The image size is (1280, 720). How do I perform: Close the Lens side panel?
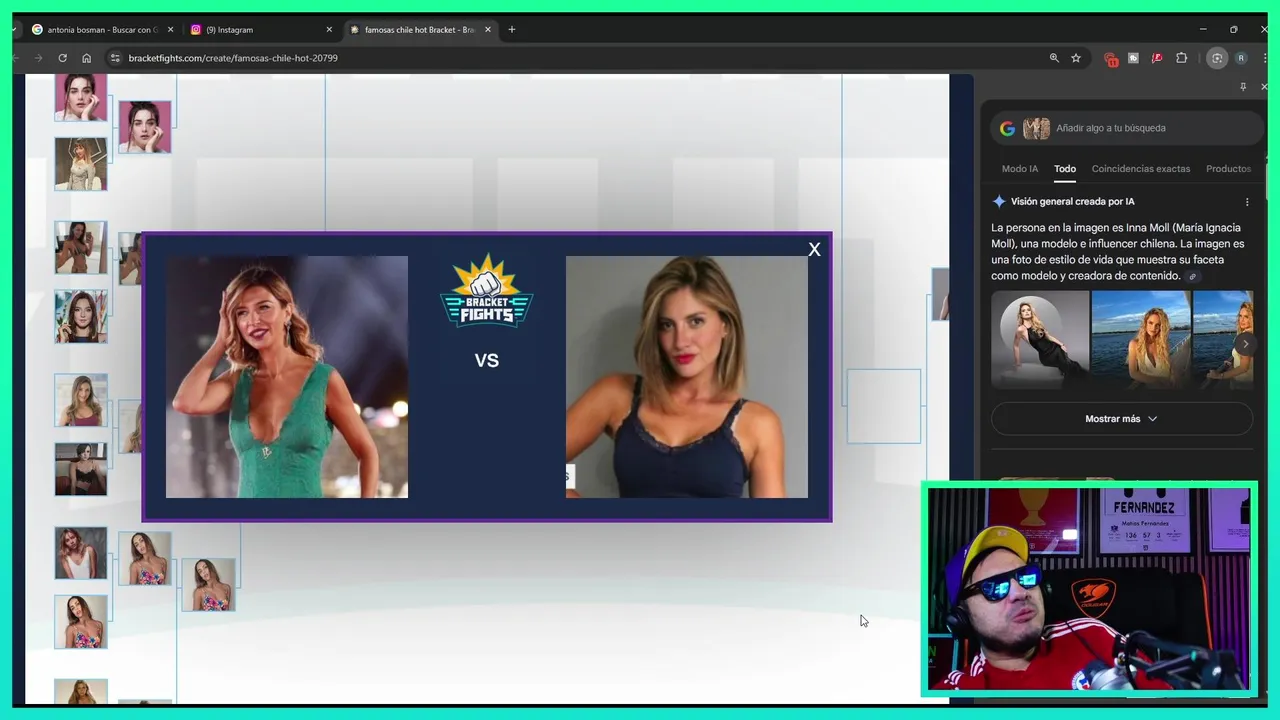pos(1264,87)
